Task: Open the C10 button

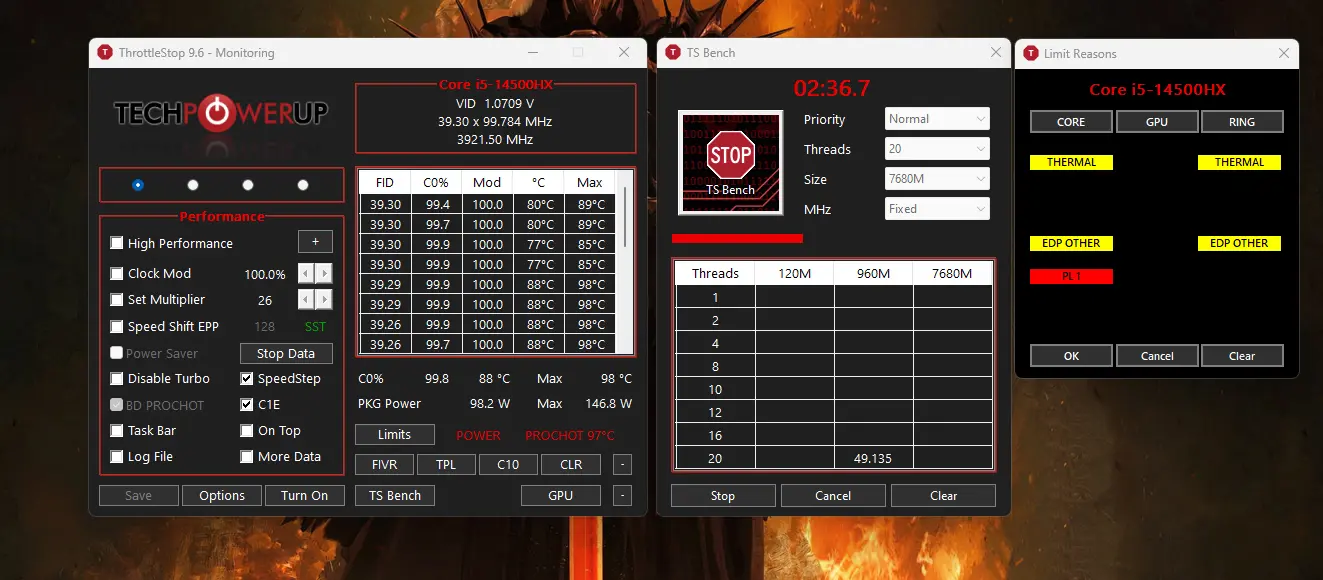Action: 508,464
